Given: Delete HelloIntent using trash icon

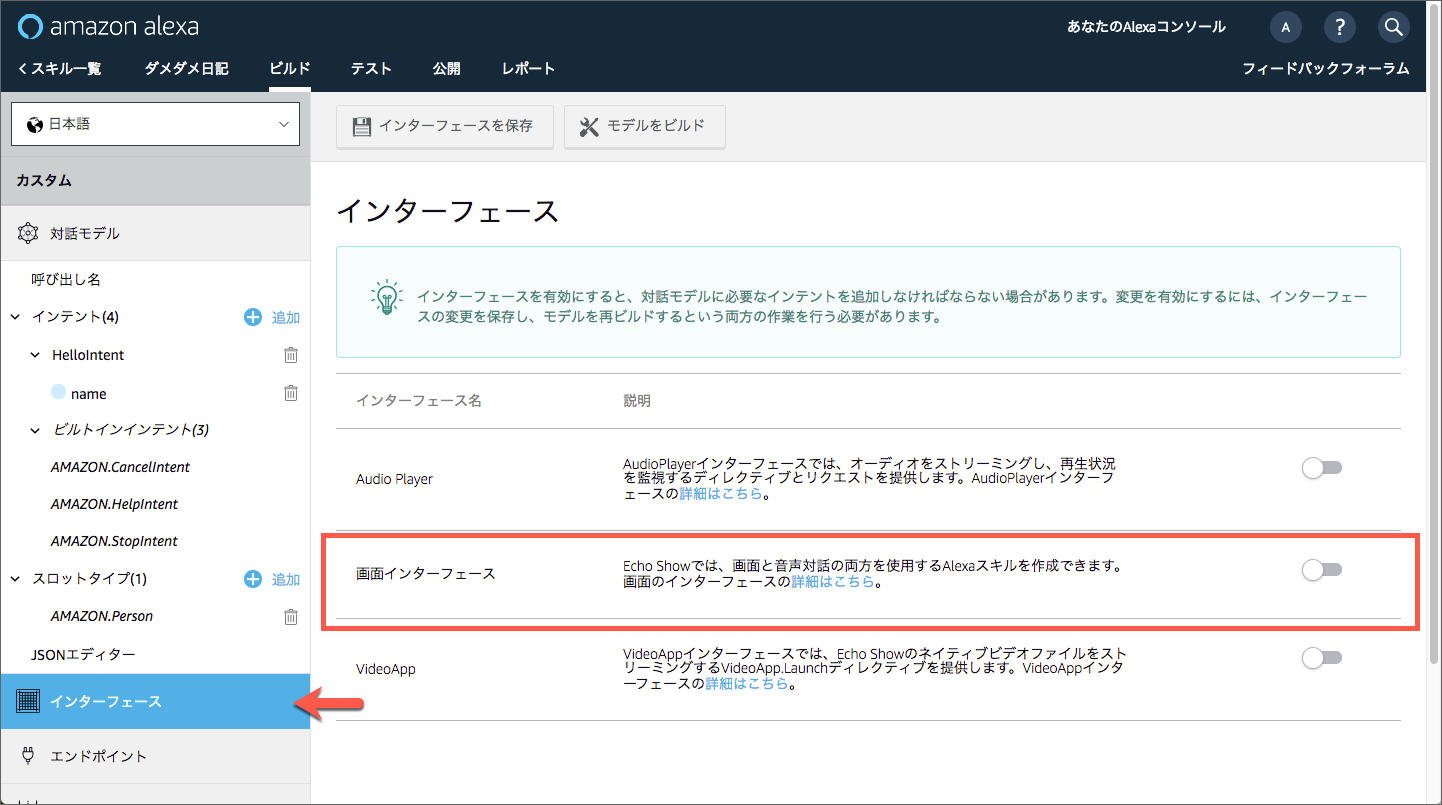Looking at the screenshot, I should coord(290,354).
